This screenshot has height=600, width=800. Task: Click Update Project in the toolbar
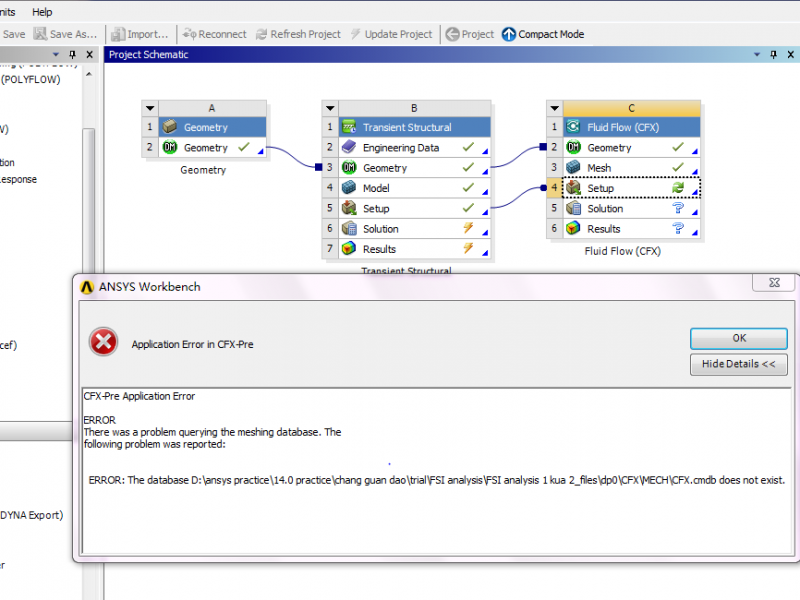click(391, 34)
